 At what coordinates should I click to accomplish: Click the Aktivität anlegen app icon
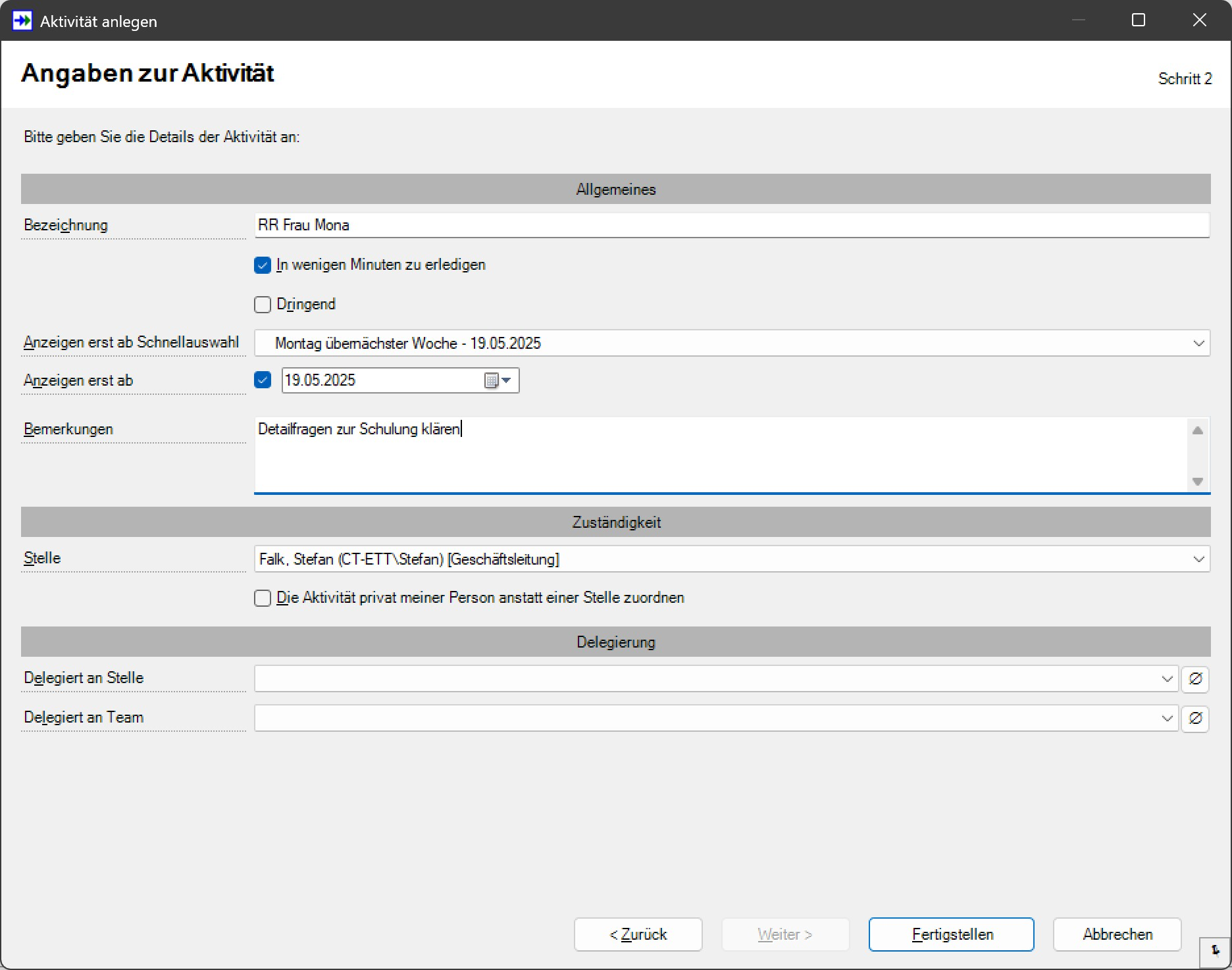(x=22, y=20)
